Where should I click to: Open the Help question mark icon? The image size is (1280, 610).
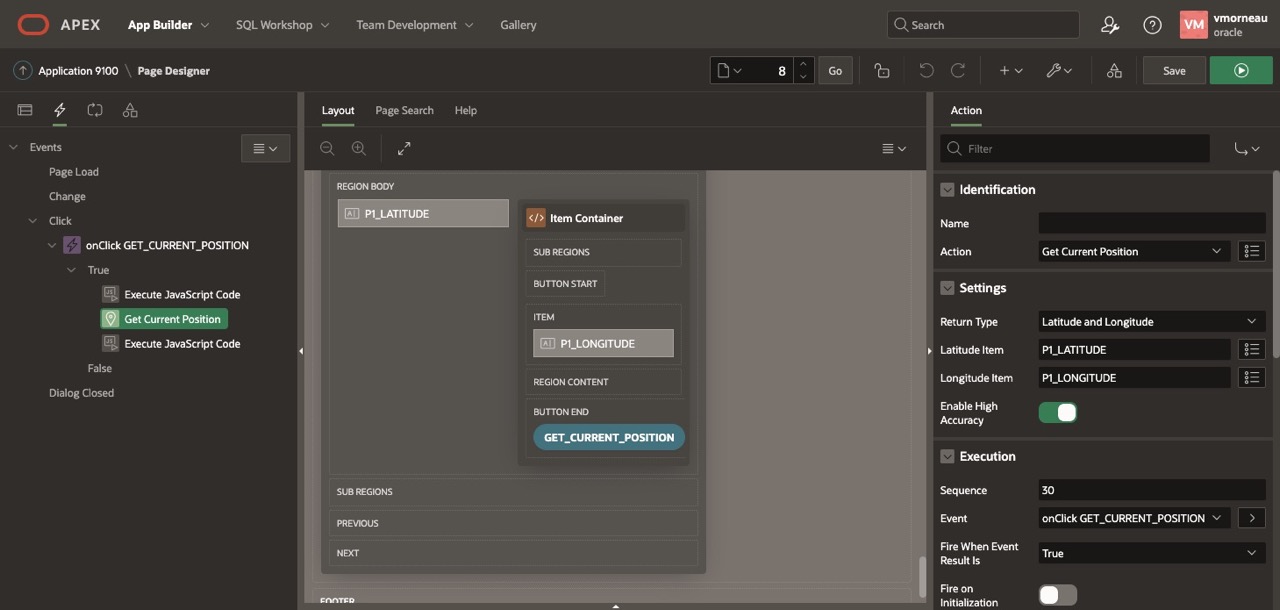coord(1152,25)
